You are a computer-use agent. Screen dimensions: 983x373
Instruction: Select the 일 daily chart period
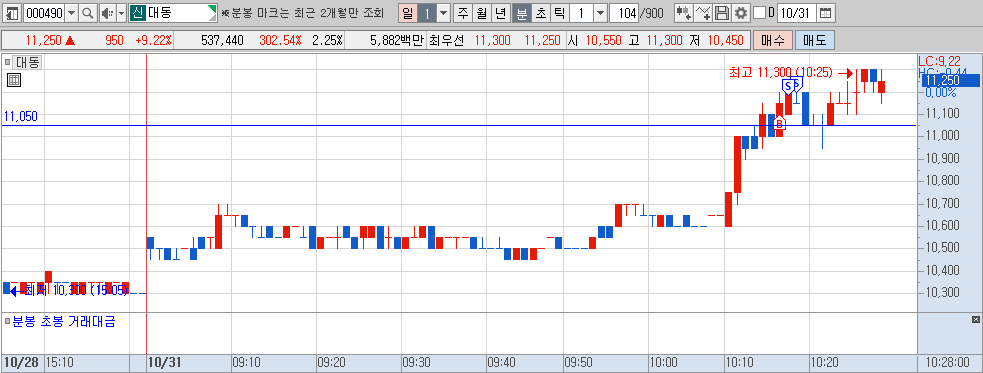407,13
